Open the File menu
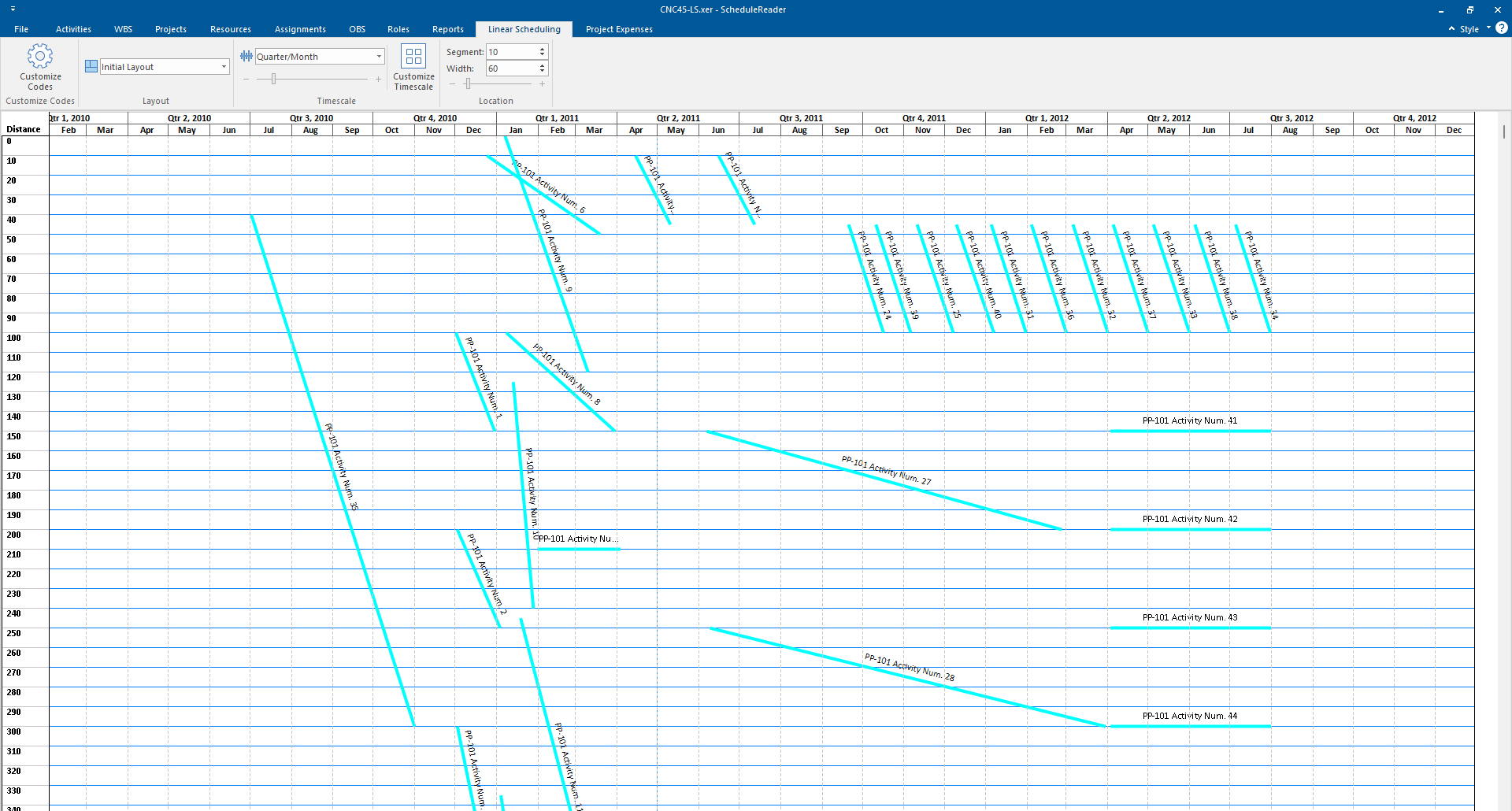This screenshot has width=1512, height=811. pos(21,29)
